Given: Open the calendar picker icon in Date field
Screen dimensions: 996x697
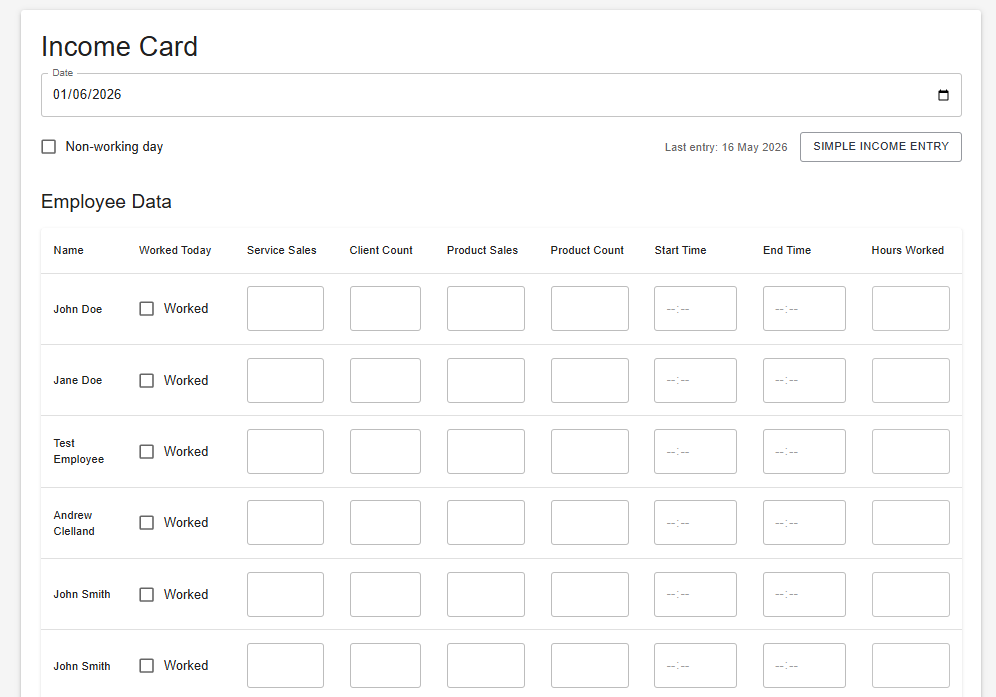Looking at the screenshot, I should pyautogui.click(x=943, y=95).
